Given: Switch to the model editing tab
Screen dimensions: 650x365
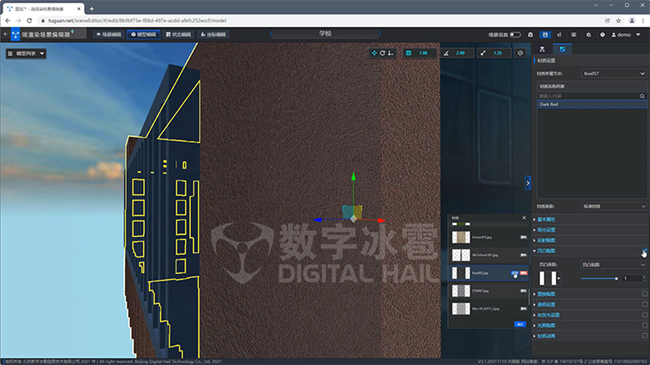Looking at the screenshot, I should (x=144, y=34).
